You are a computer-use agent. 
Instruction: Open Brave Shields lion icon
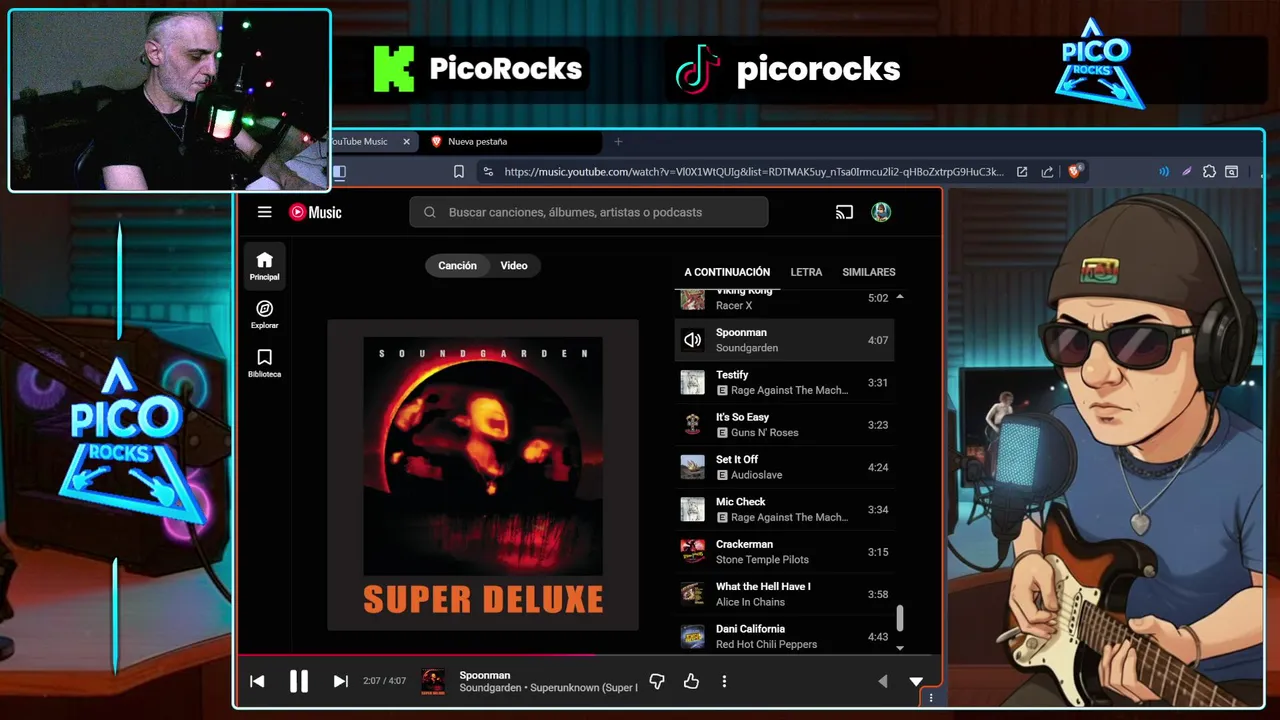point(1075,172)
